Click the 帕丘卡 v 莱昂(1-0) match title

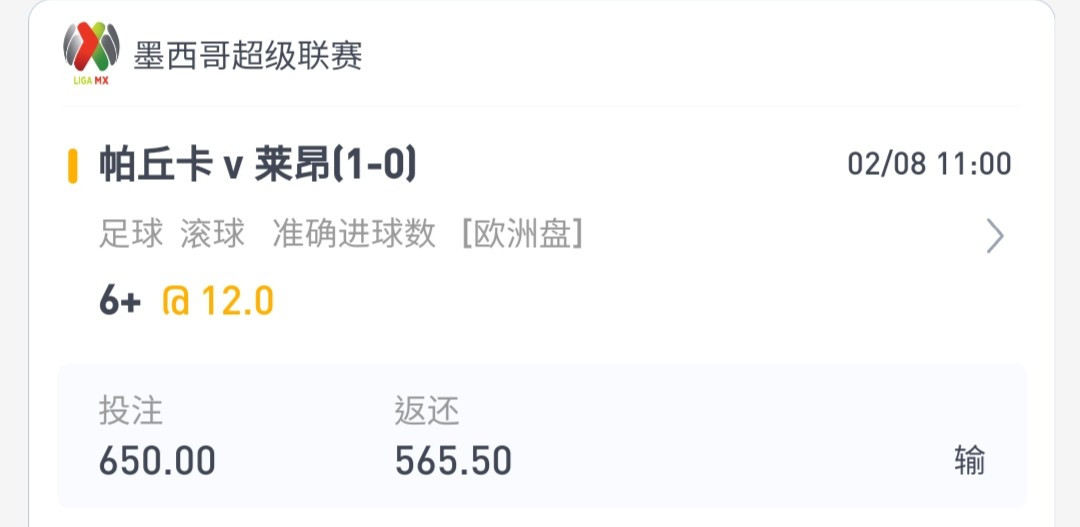click(258, 165)
